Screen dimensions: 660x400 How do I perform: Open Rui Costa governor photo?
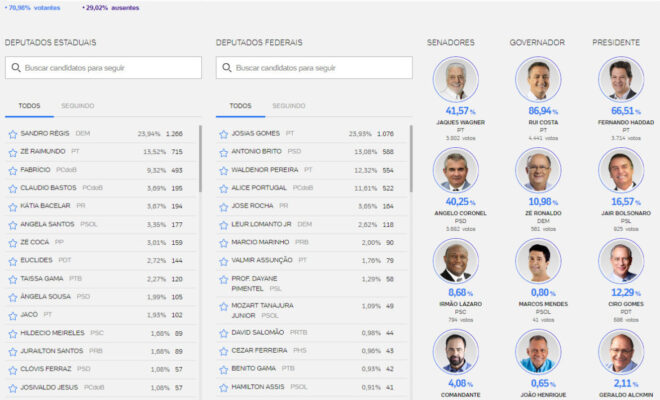point(537,80)
